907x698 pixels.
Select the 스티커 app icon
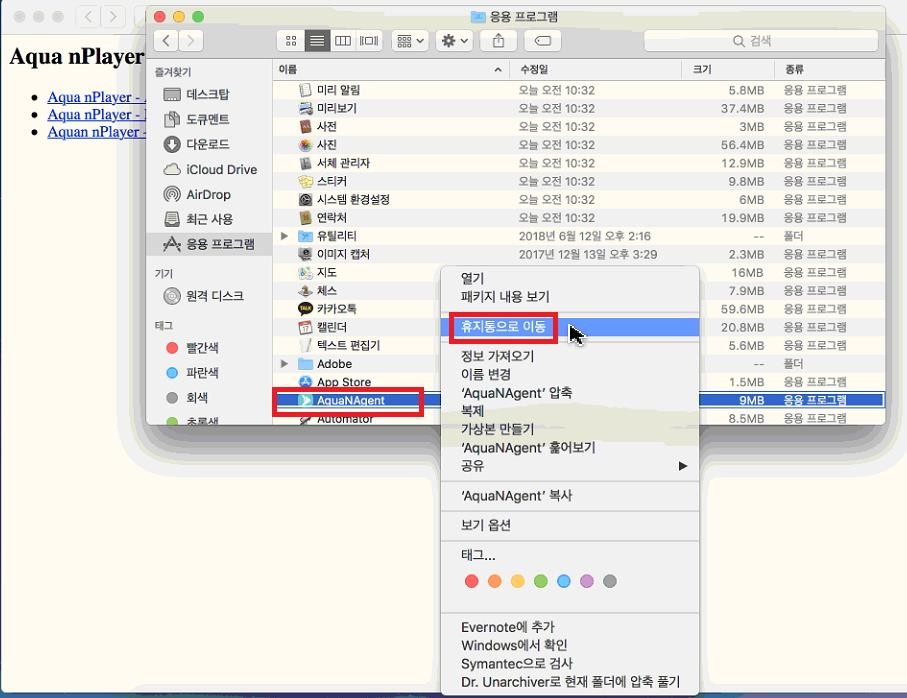305,181
